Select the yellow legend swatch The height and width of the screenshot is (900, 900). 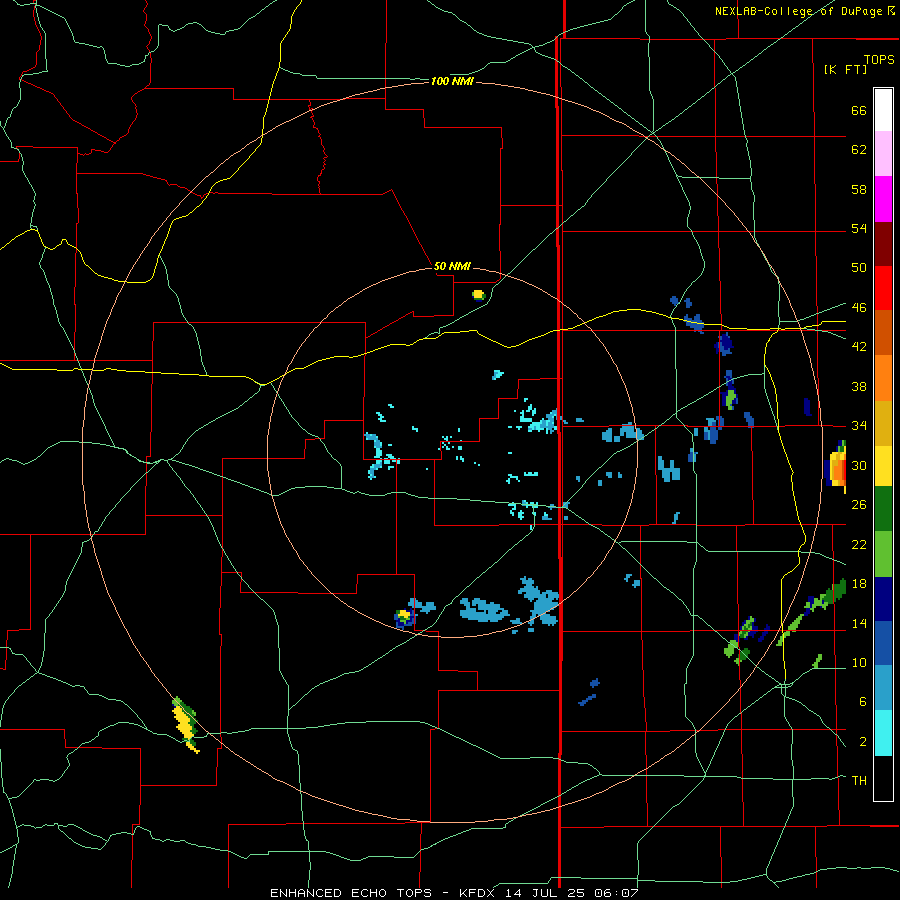tap(883, 465)
